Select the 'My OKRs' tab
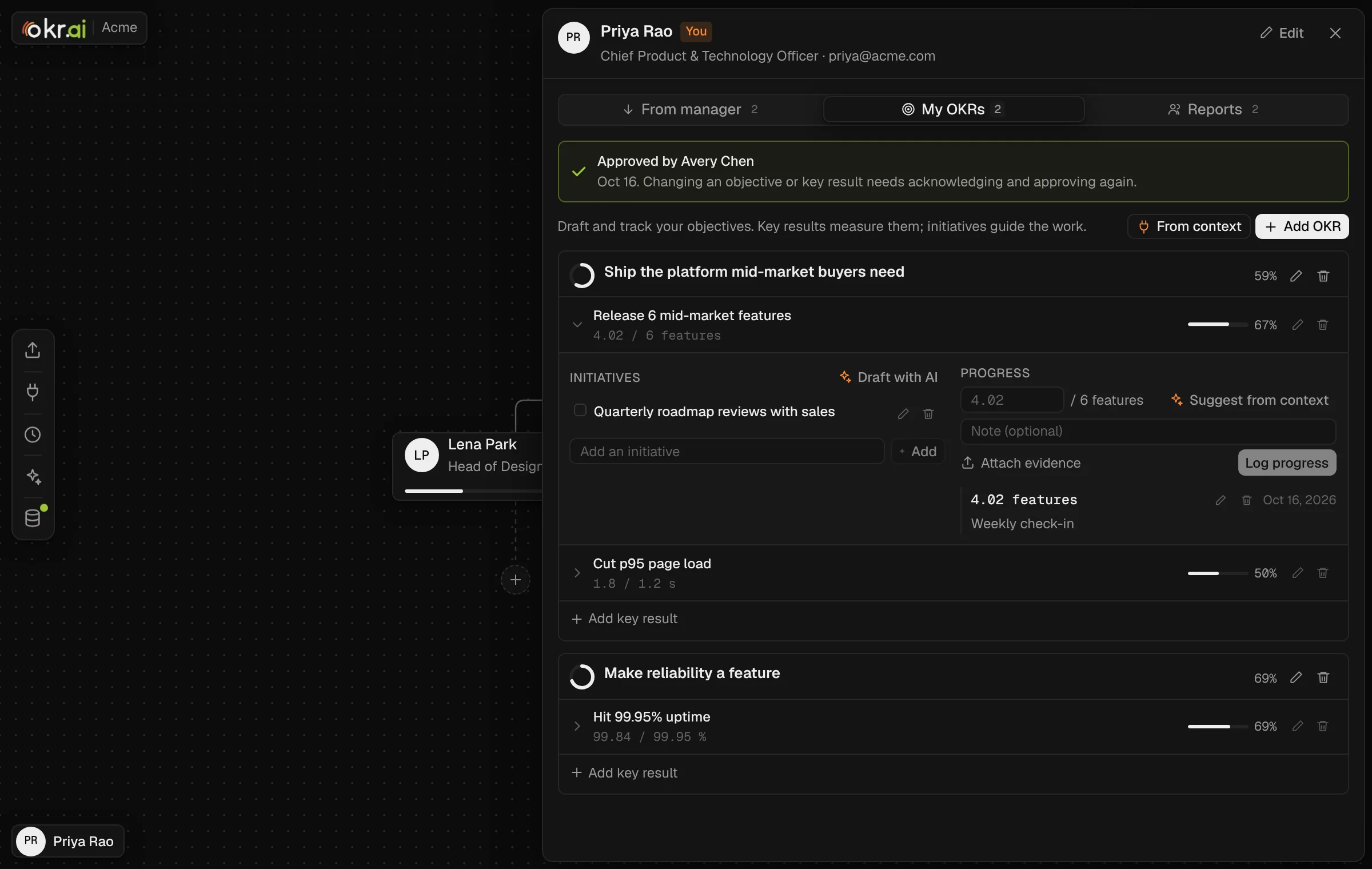Image resolution: width=1372 pixels, height=869 pixels. [x=954, y=109]
